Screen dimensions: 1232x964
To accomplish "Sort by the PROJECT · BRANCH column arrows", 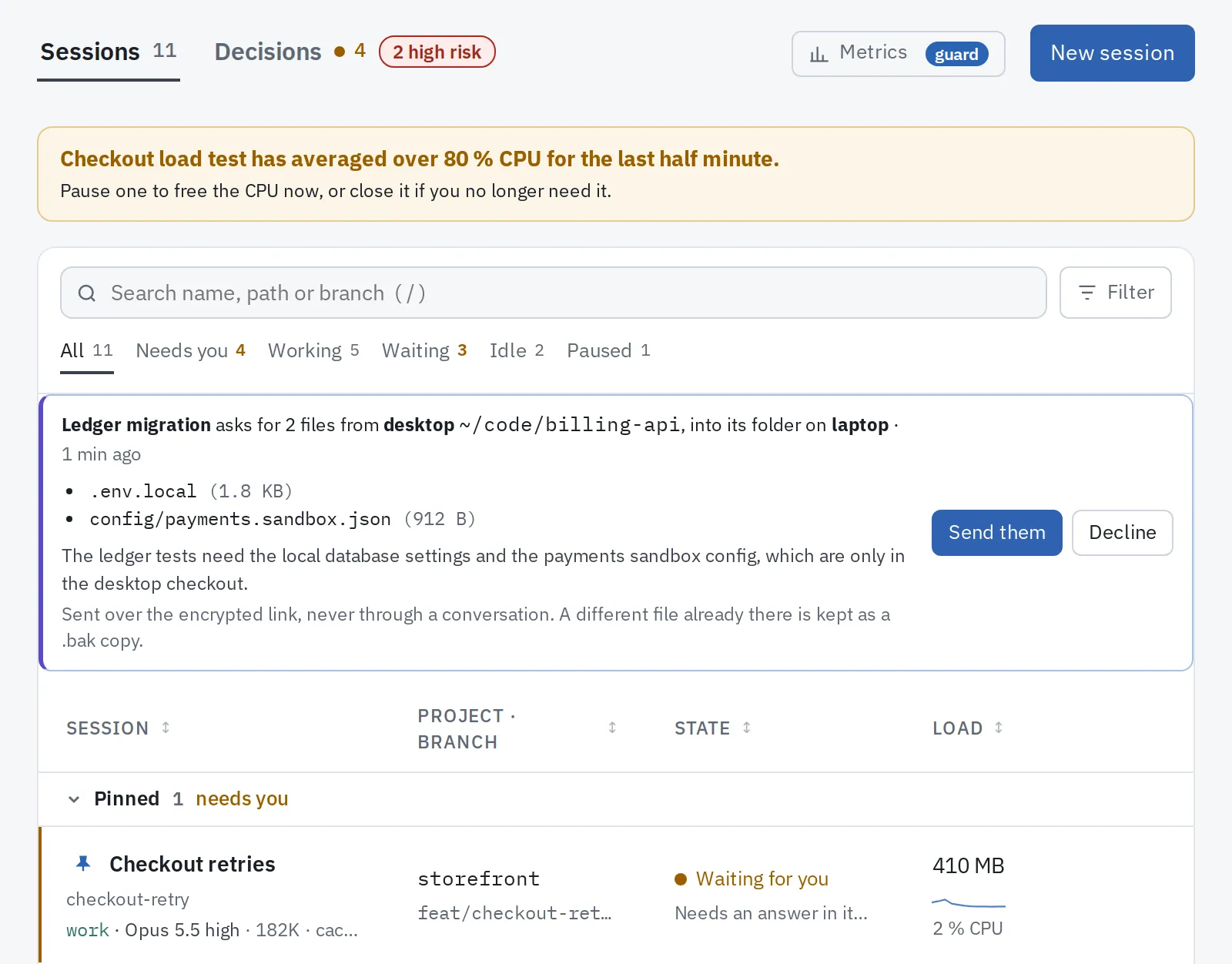I will 612,728.
